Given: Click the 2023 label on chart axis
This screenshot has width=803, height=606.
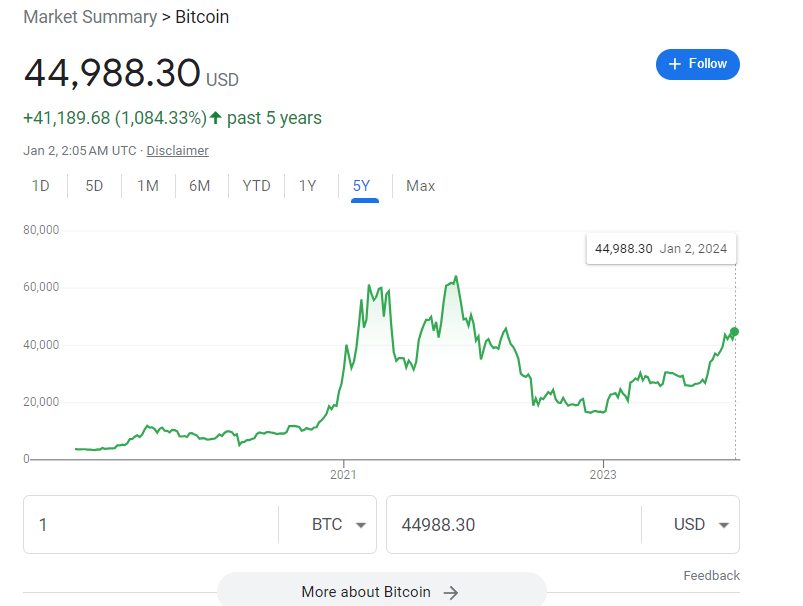Looking at the screenshot, I should [x=603, y=475].
